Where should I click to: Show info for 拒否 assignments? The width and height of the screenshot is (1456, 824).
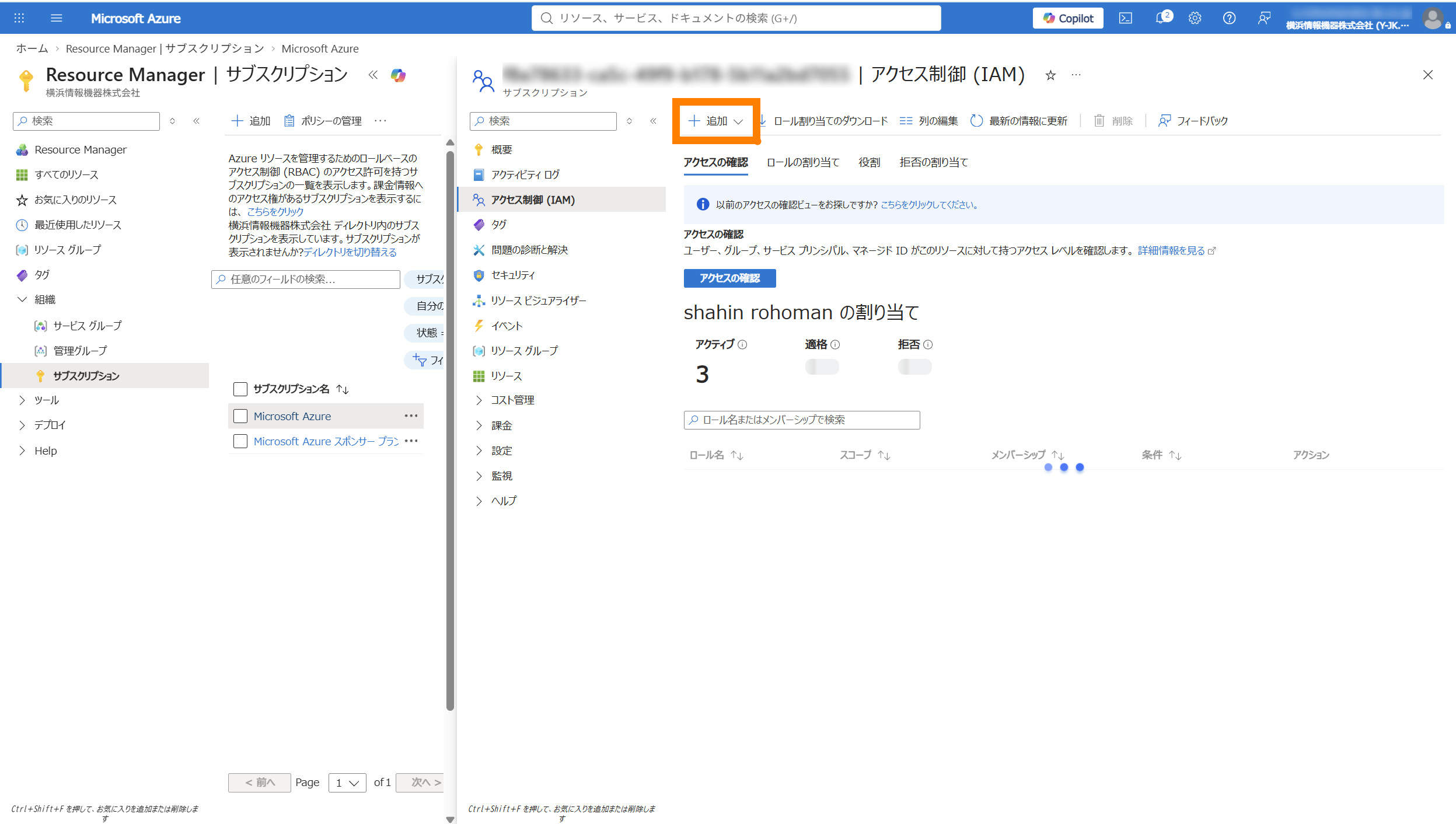(928, 344)
